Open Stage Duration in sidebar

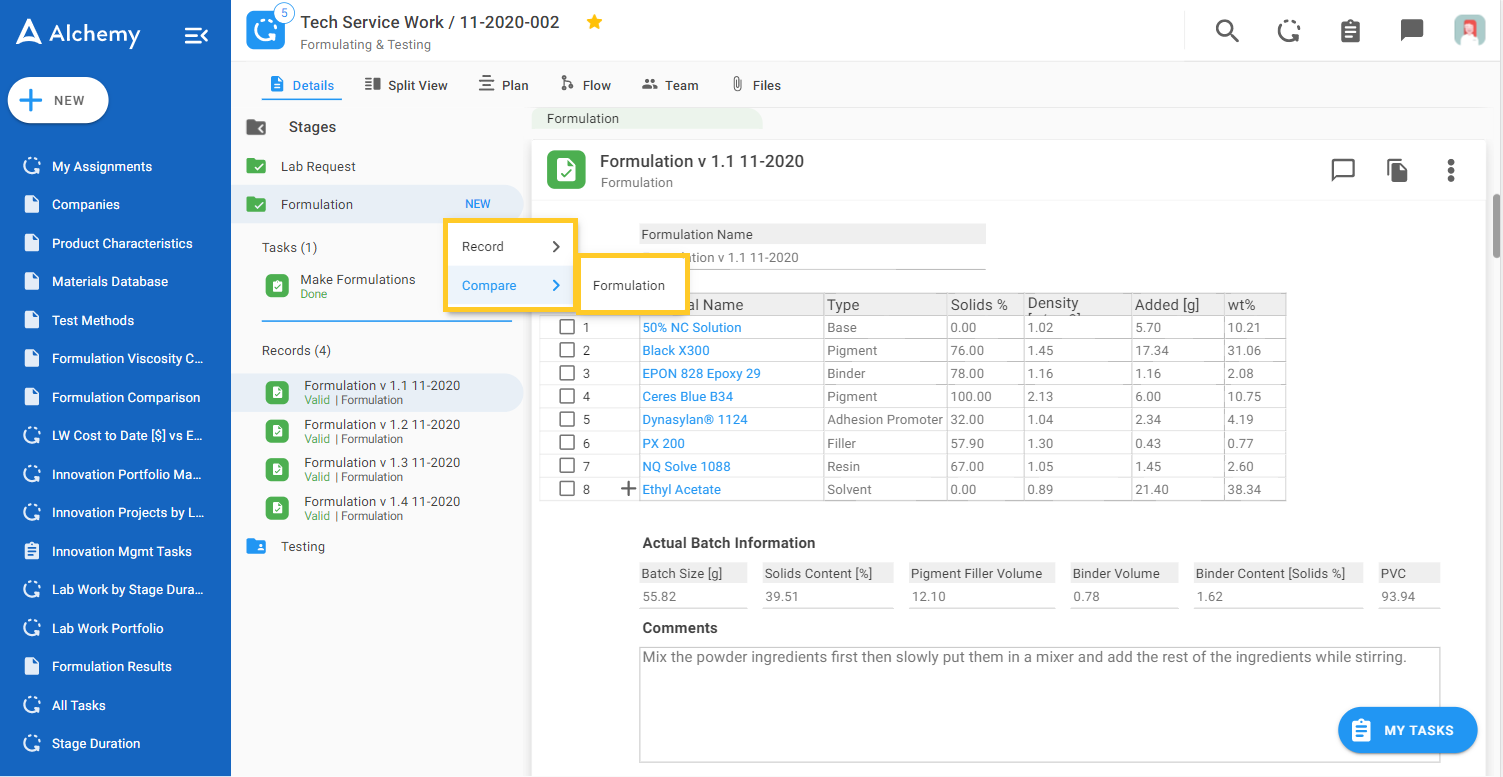tap(96, 743)
